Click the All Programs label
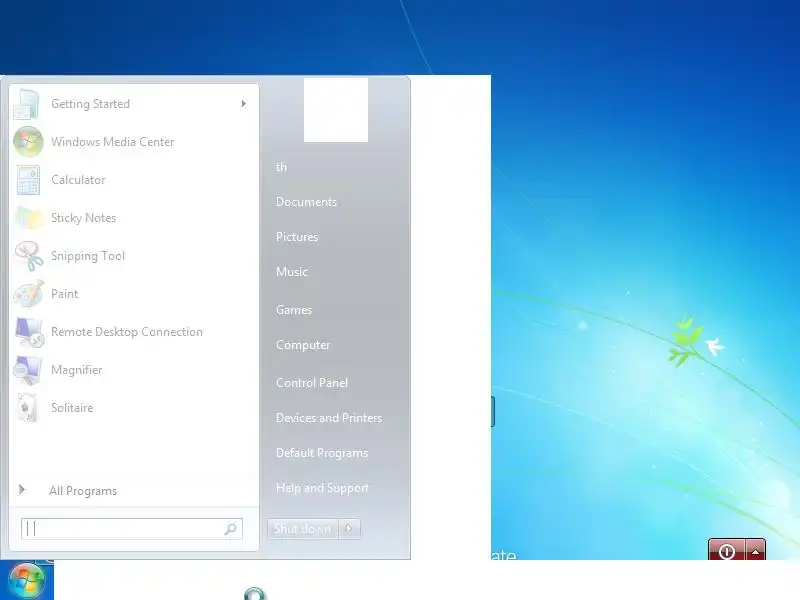 tap(83, 491)
